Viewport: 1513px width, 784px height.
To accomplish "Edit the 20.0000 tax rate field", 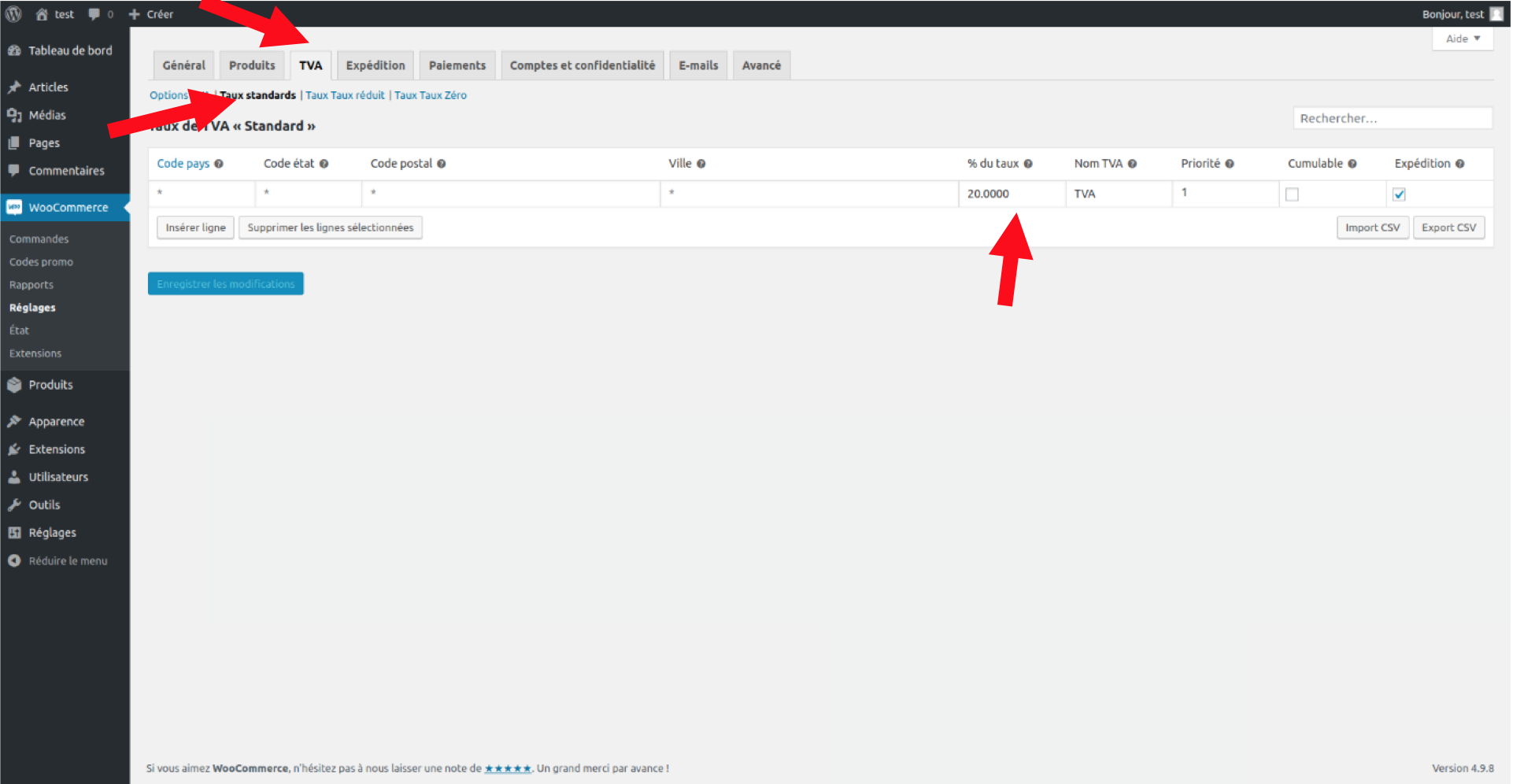I will [x=1012, y=194].
